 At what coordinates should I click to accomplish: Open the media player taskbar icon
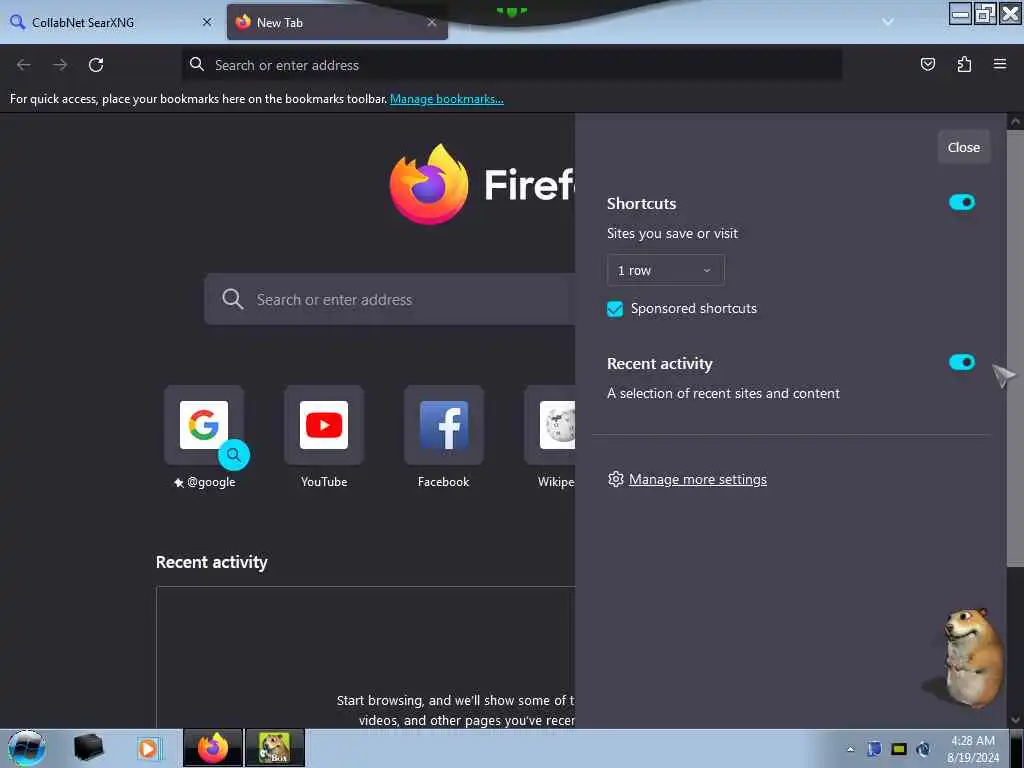click(x=148, y=748)
